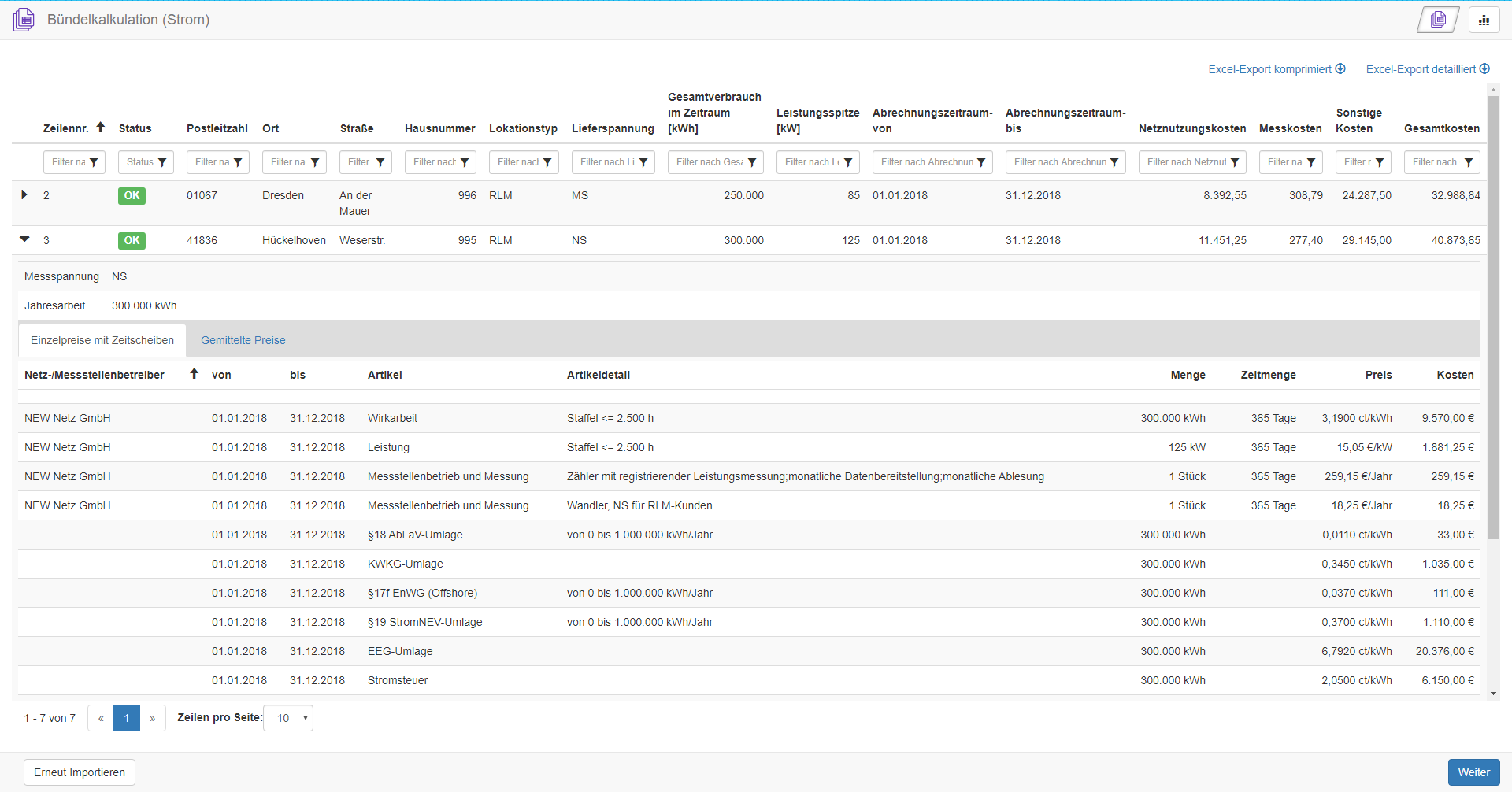
Task: Expand row 2 details for Dresden
Action: coord(24,194)
